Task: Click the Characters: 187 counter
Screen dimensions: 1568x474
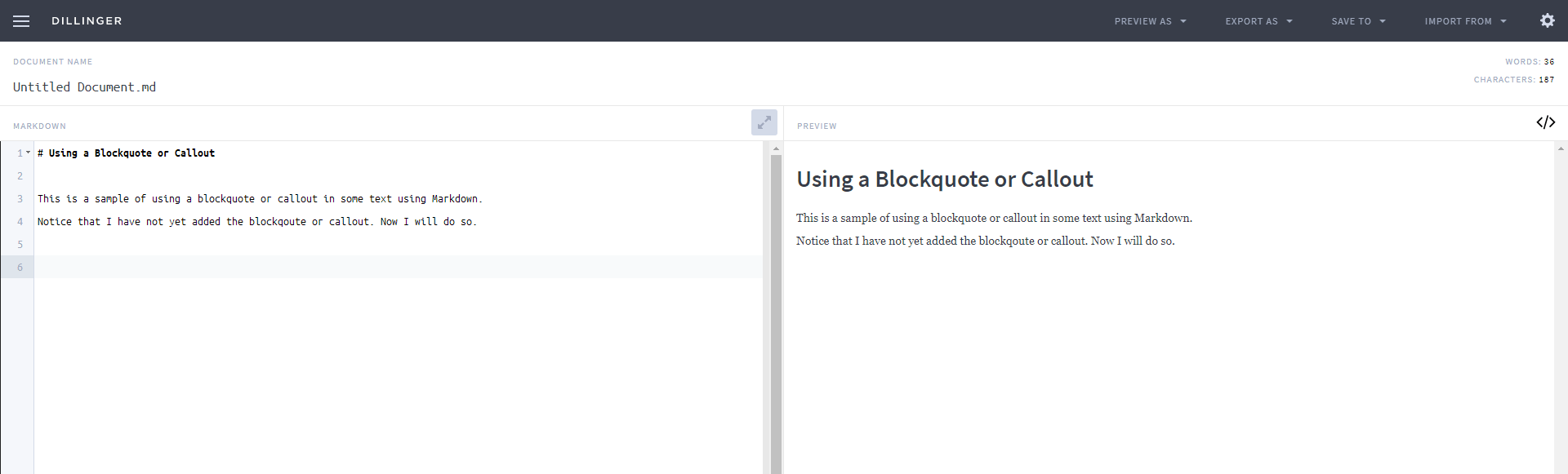Action: coord(1514,80)
